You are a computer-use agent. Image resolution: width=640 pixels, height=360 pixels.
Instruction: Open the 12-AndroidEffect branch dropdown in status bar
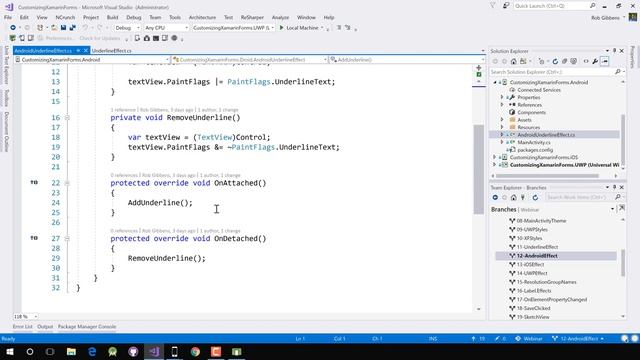tap(578, 339)
